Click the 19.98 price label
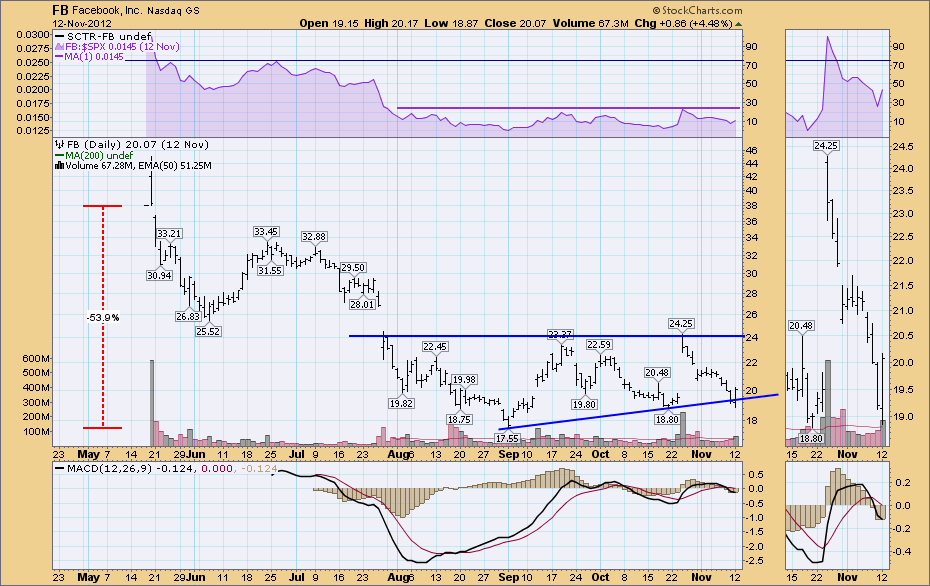This screenshot has width=930, height=586. click(x=464, y=380)
